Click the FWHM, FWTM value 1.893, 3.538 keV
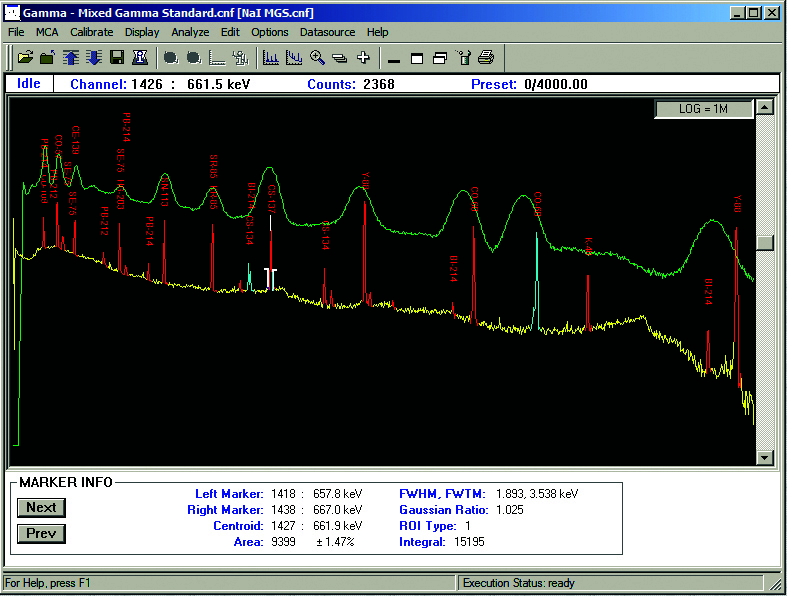 click(x=537, y=494)
